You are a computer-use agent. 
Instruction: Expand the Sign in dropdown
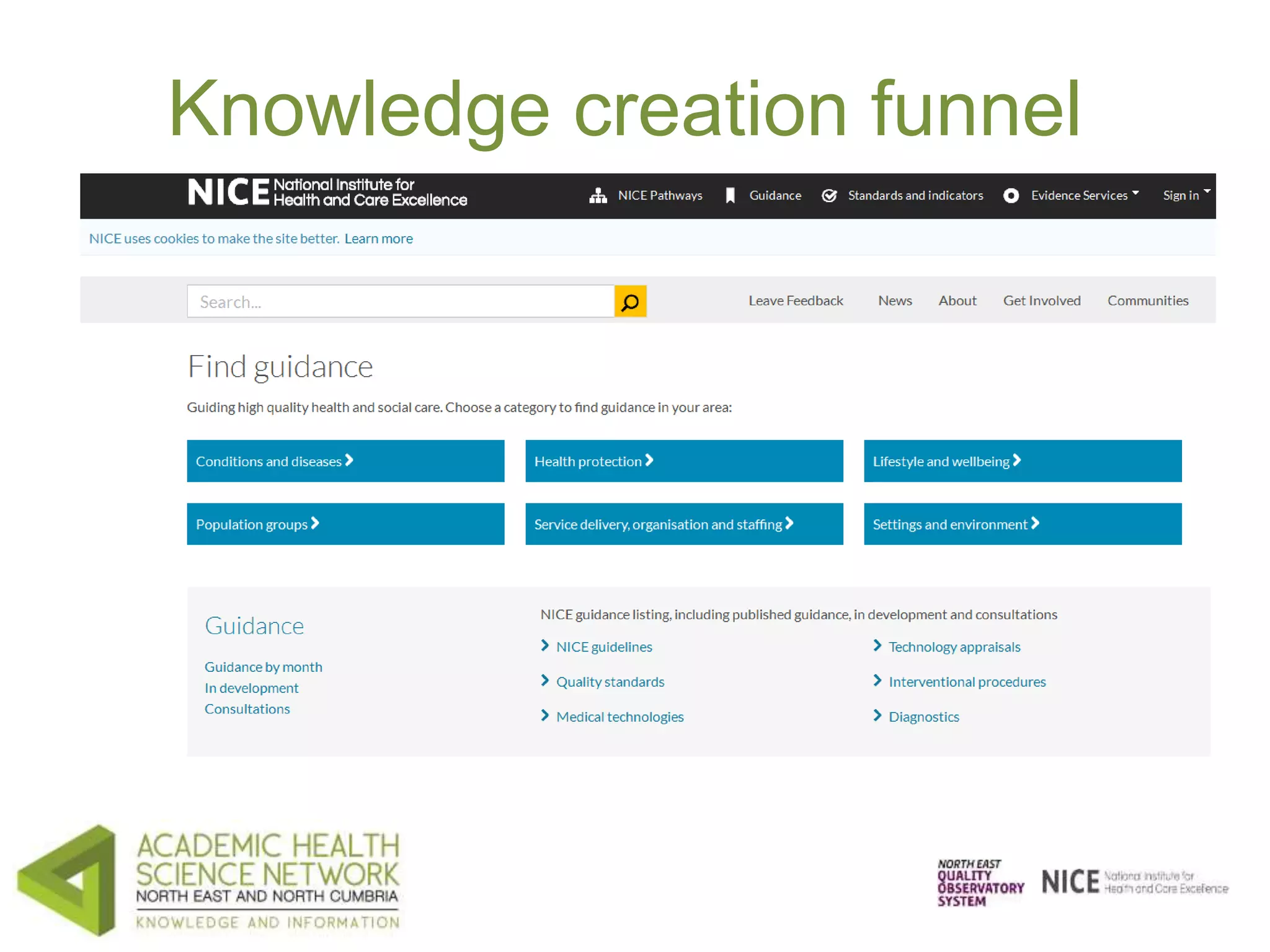(1186, 196)
